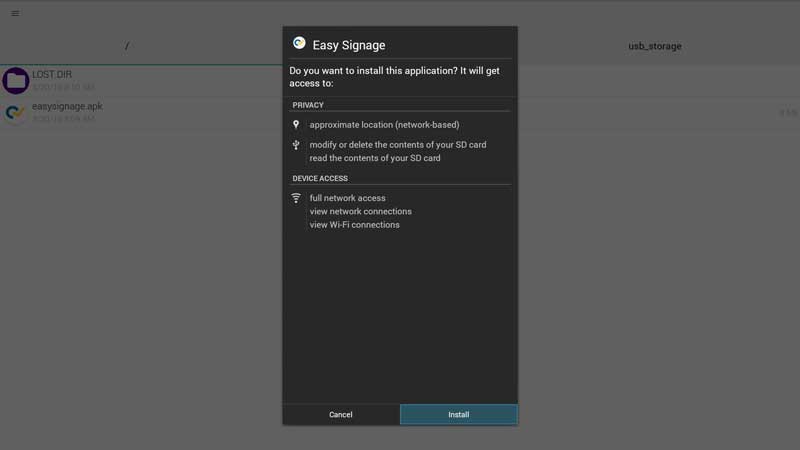Click the PRIVACY section header
The width and height of the screenshot is (800, 450).
[x=308, y=105]
